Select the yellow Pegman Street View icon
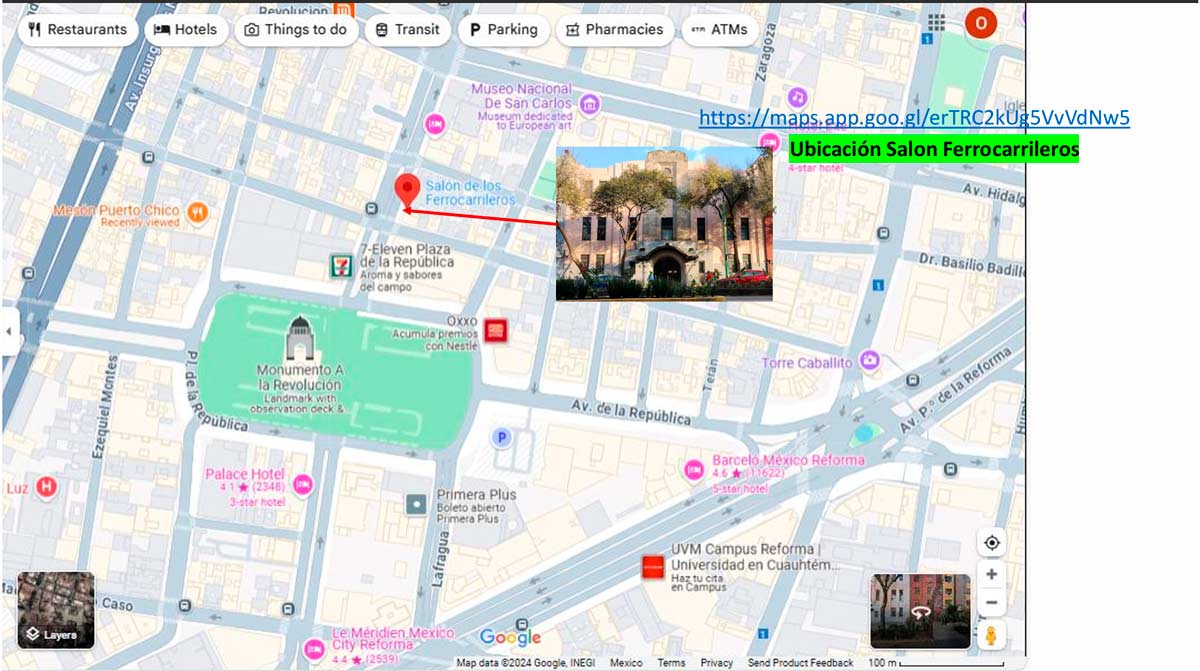The width and height of the screenshot is (1200, 671). click(991, 636)
